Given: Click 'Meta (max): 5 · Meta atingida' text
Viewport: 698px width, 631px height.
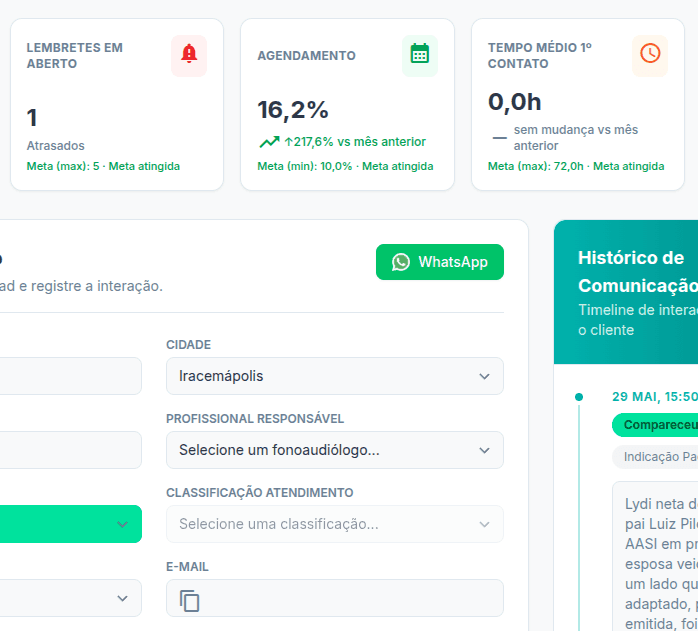Looking at the screenshot, I should coord(103,166).
